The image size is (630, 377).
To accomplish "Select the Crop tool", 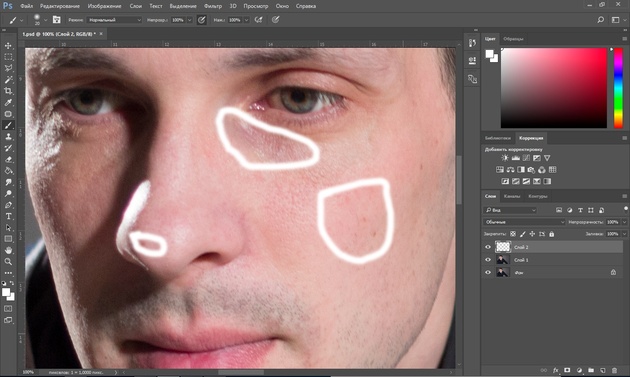I will coord(8,91).
